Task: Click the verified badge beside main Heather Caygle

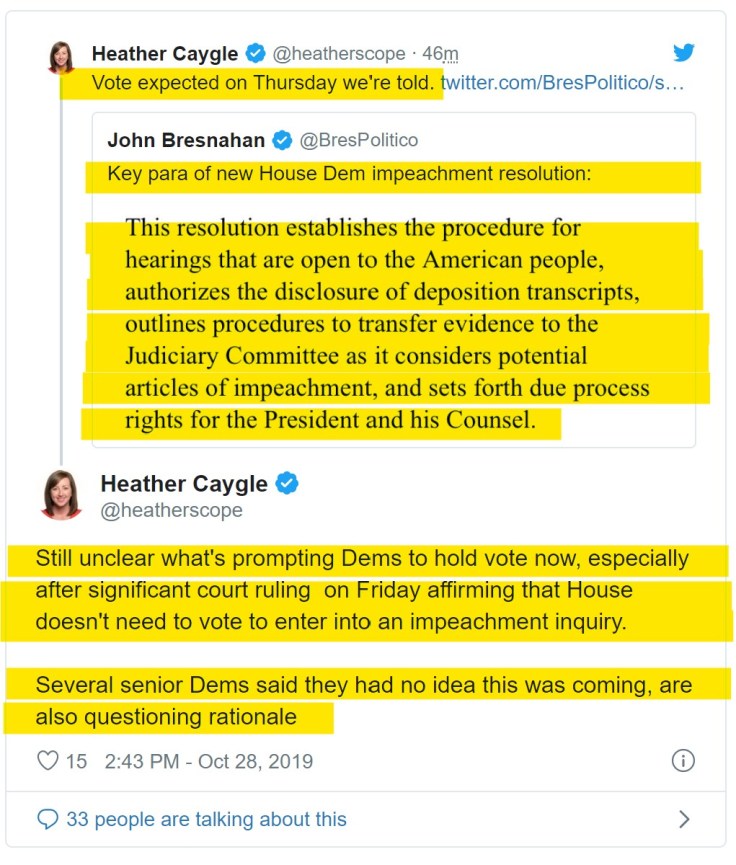Action: 287,483
